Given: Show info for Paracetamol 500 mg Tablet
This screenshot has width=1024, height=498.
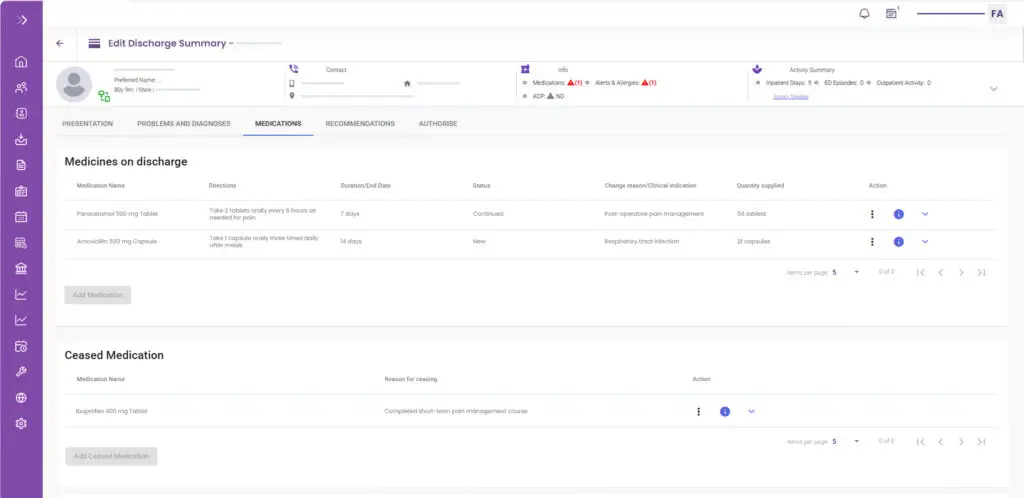Looking at the screenshot, I should click(x=899, y=214).
